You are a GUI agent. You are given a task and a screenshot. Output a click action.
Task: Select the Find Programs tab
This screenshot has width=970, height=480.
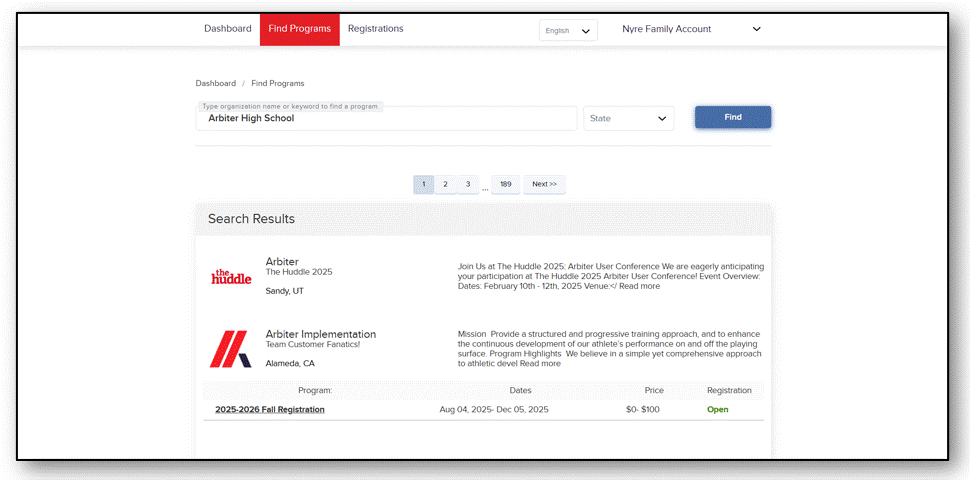click(x=299, y=29)
